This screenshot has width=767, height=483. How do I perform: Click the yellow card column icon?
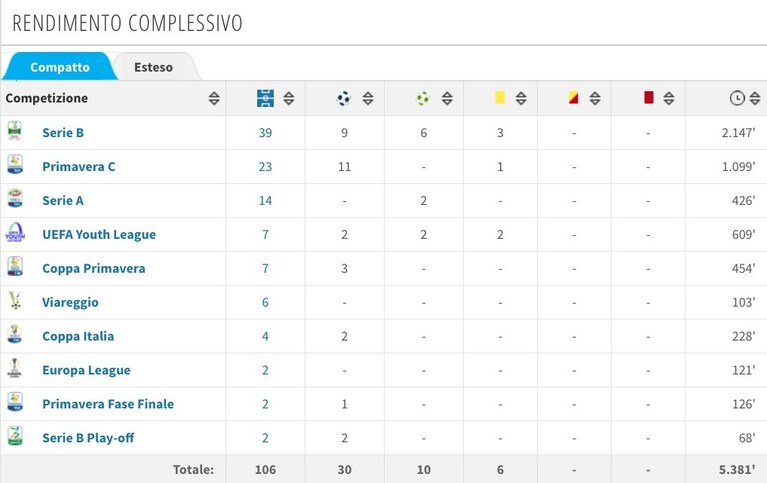[499, 97]
